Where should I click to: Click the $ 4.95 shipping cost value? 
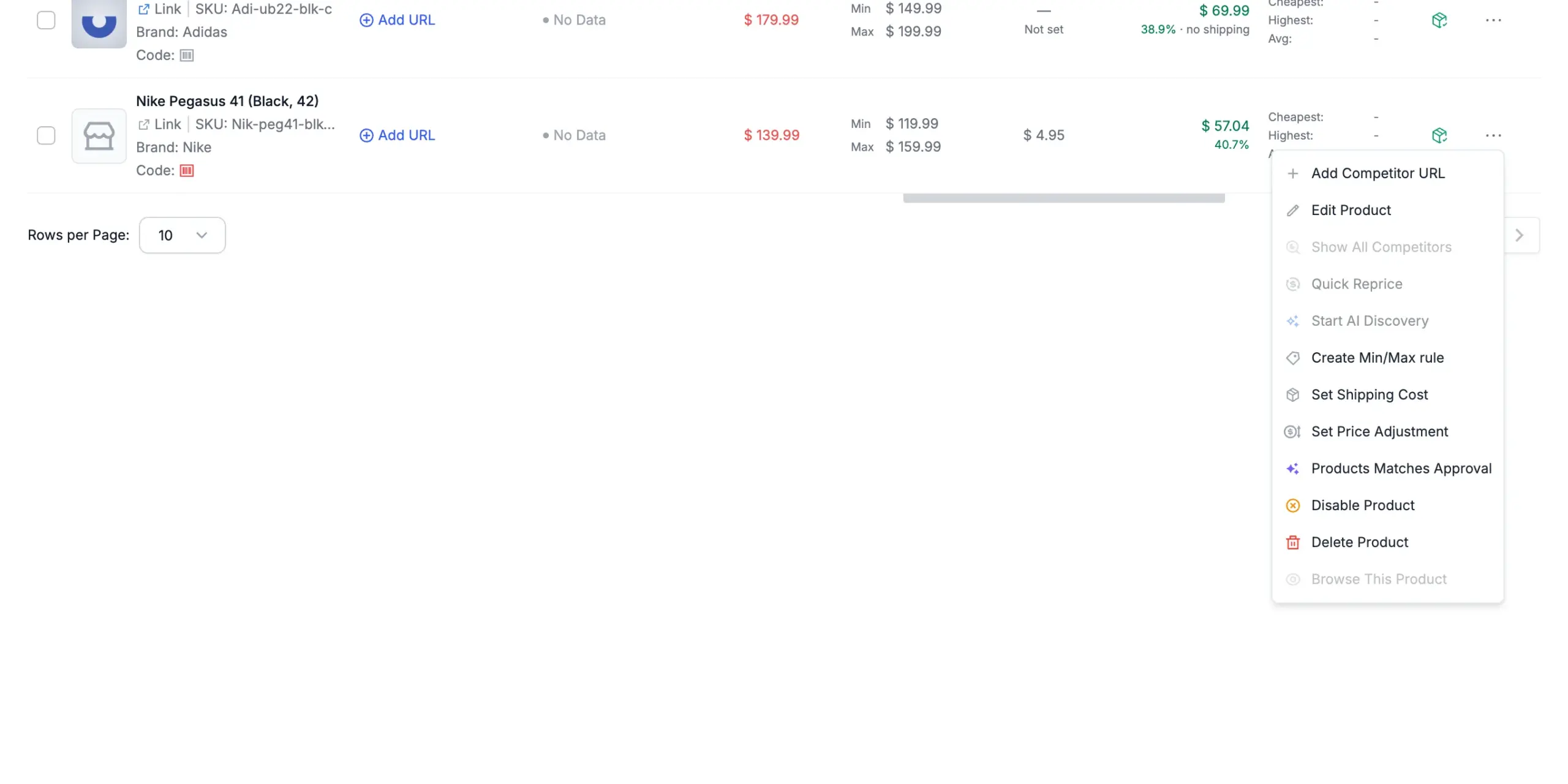1044,135
